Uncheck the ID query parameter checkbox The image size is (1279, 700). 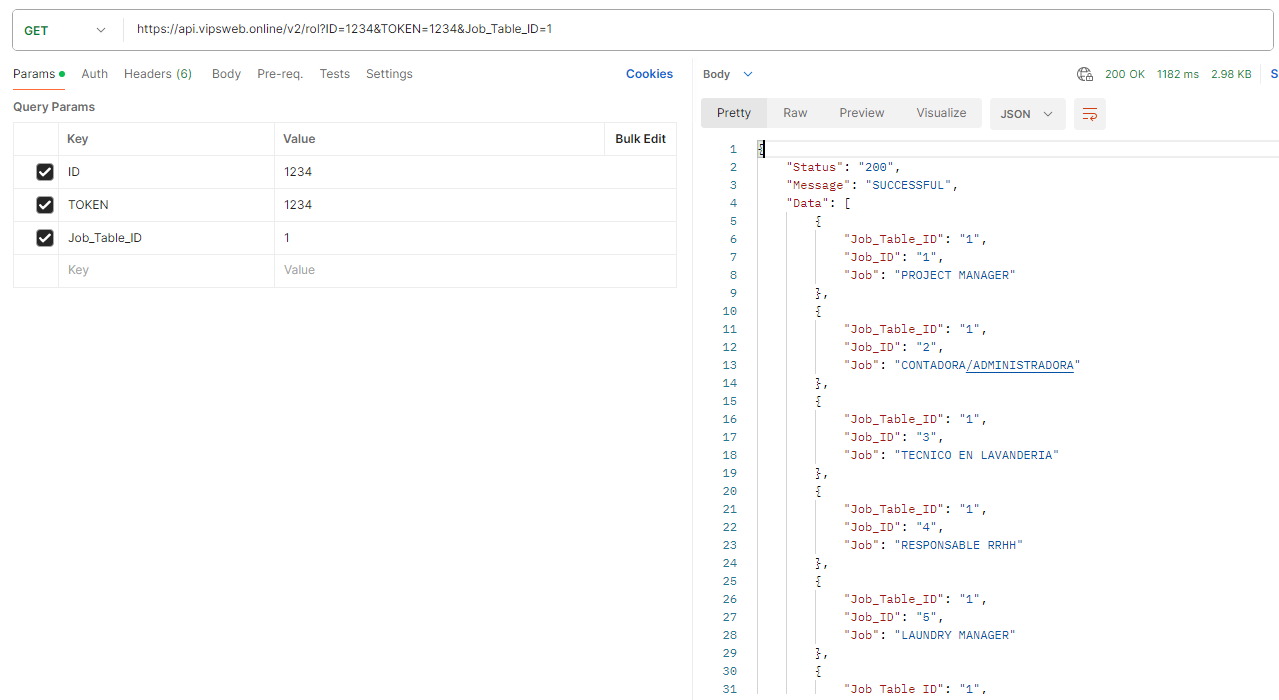[44, 172]
